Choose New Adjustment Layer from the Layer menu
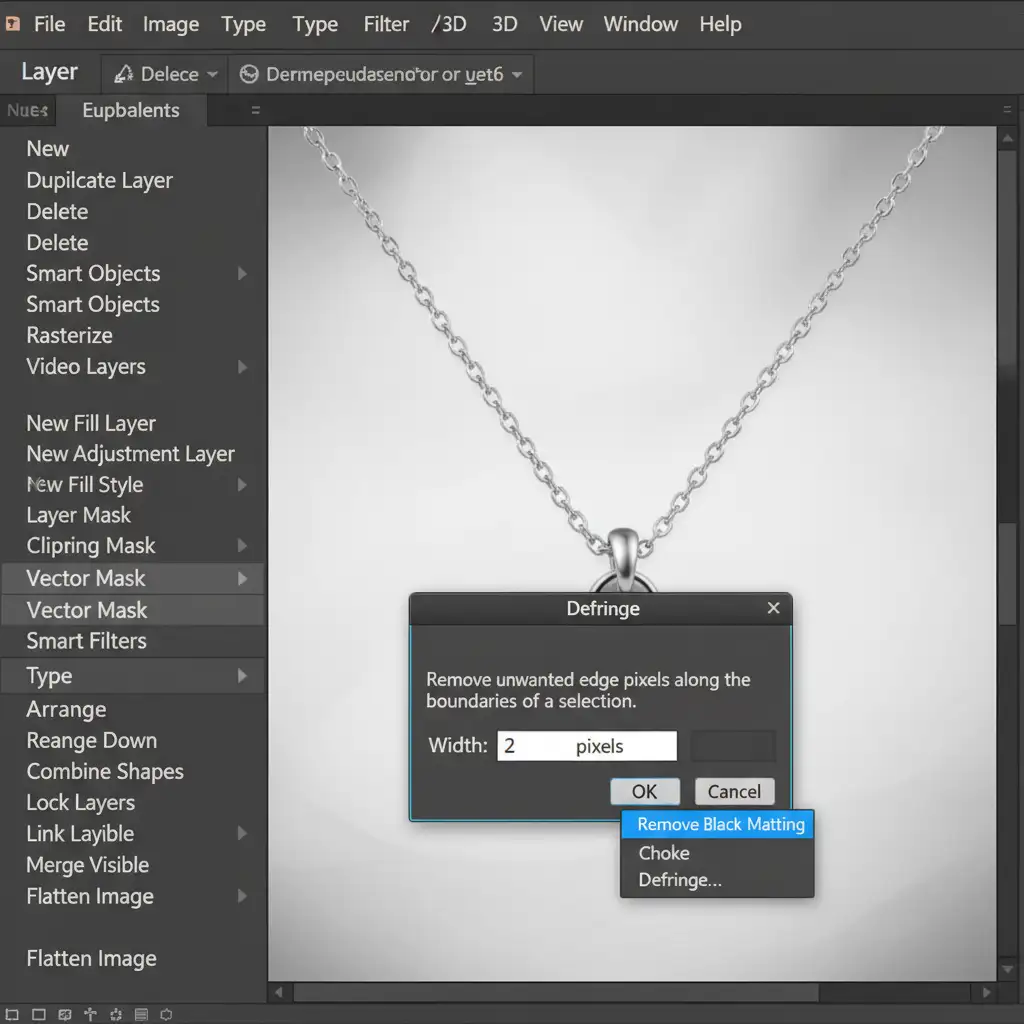1024x1024 pixels. pyautogui.click(x=130, y=454)
